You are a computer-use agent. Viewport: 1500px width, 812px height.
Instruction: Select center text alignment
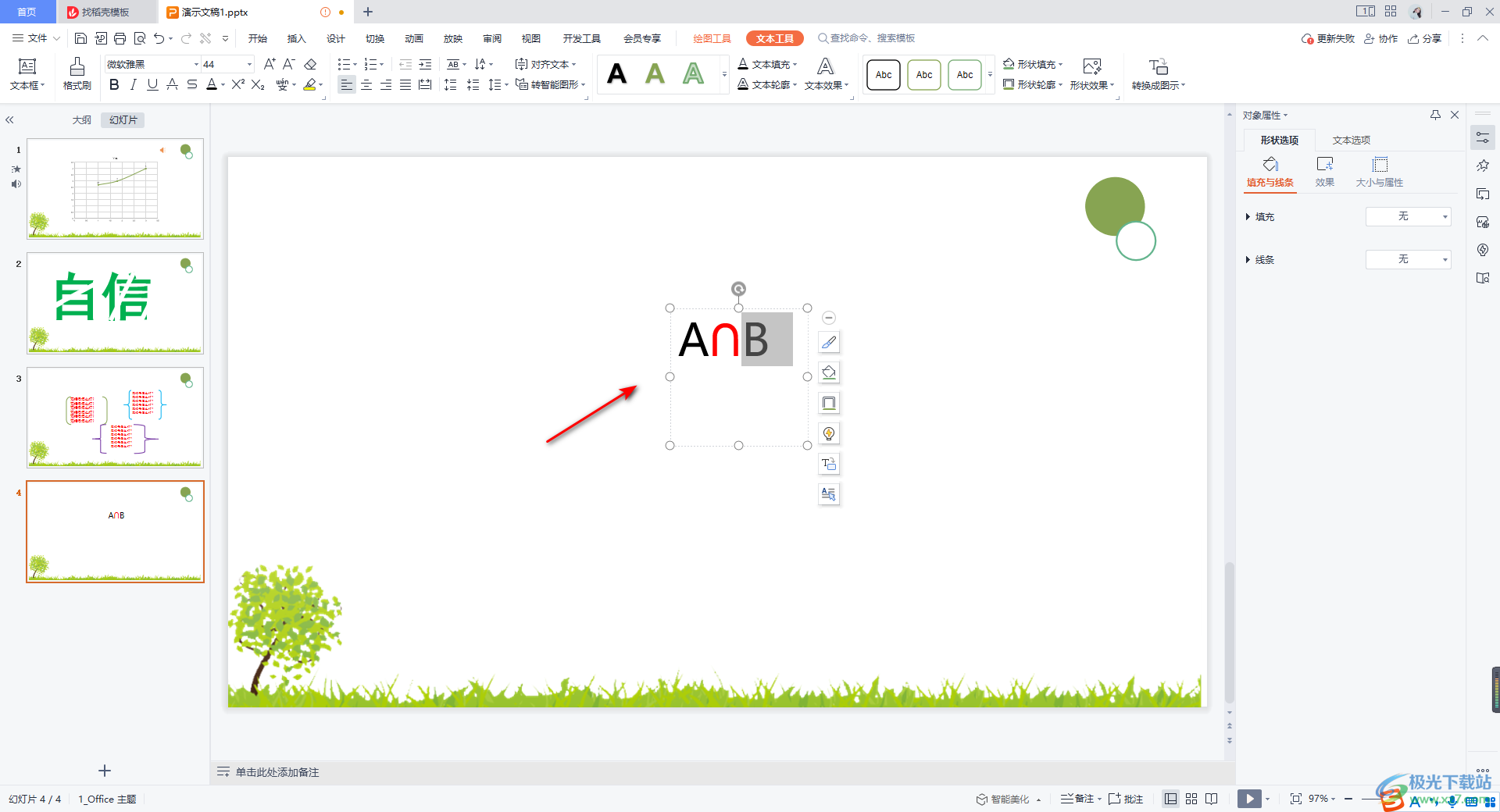coord(366,84)
